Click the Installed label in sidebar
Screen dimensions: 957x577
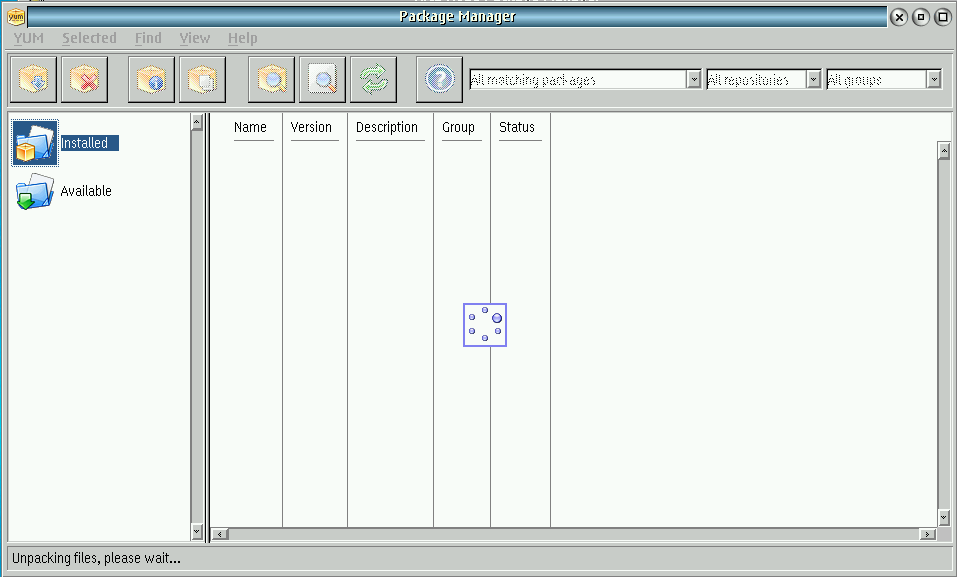(x=90, y=143)
